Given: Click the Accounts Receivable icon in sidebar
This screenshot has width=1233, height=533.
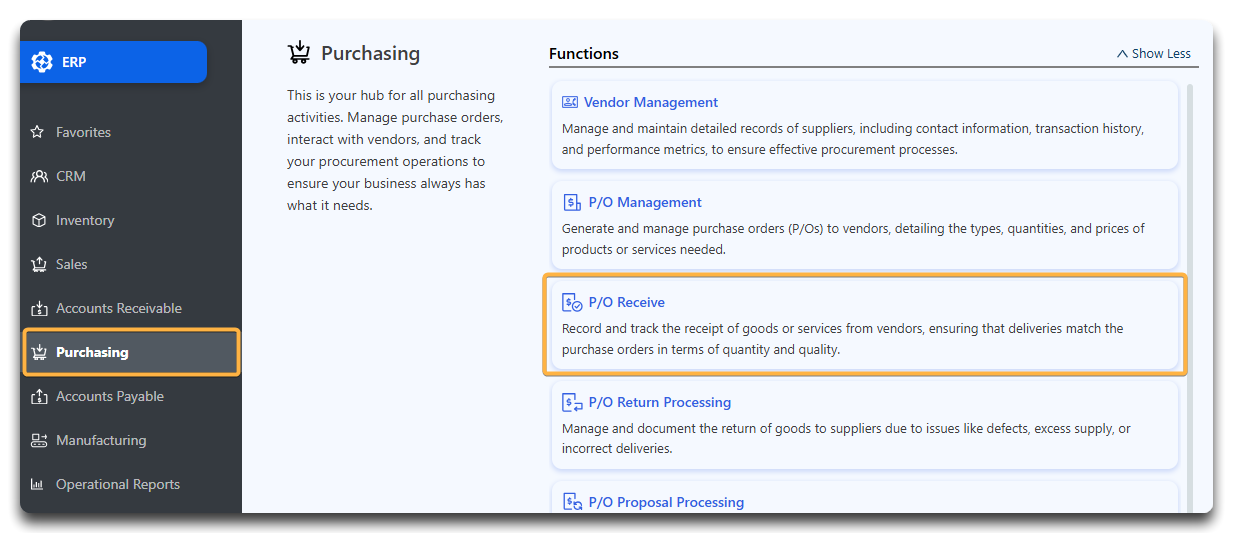Looking at the screenshot, I should 38,308.
